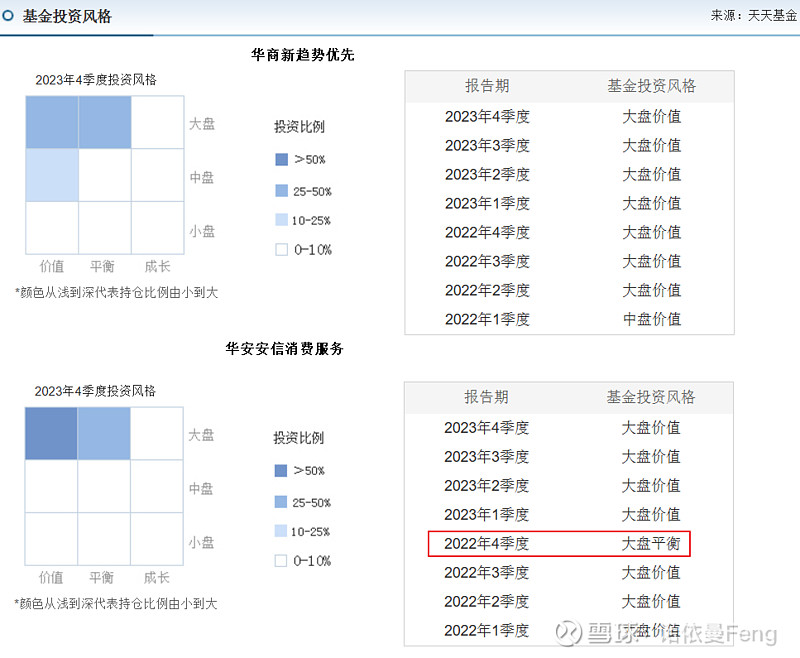This screenshot has height=658, width=800.
Task: Click the 大盘平衡 cell in 华安 style grid
Action: pyautogui.click(x=104, y=434)
